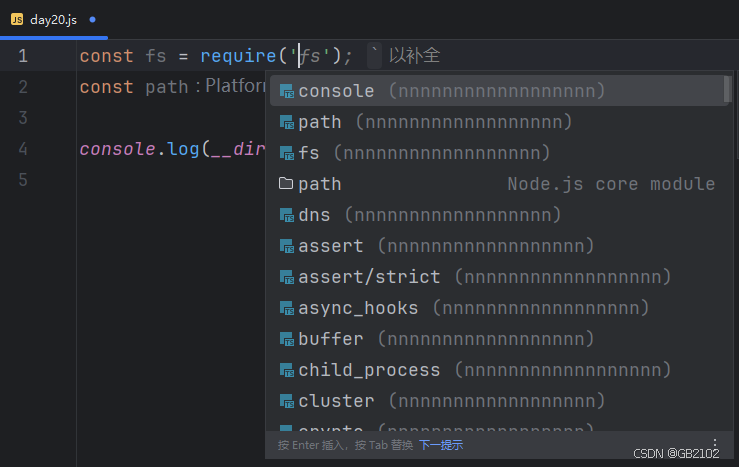
Task: Open the completion popup three-dot options menu
Action: [715, 442]
